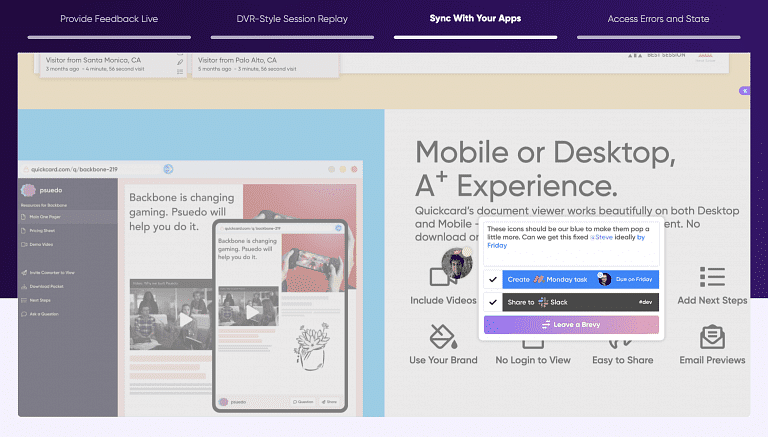Screen dimensions: 768x437
Task: Toggle the Share to Slack checkbox
Action: pos(493,302)
